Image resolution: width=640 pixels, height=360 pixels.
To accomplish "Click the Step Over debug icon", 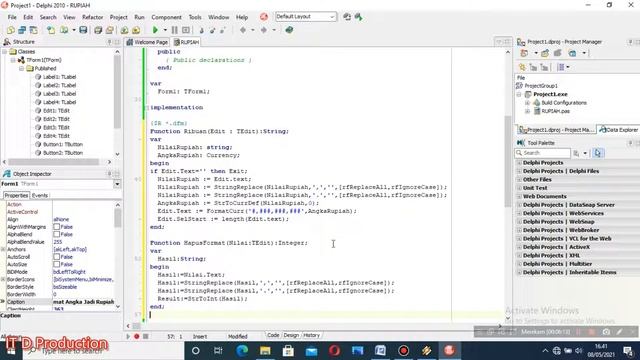I will point(213,30).
